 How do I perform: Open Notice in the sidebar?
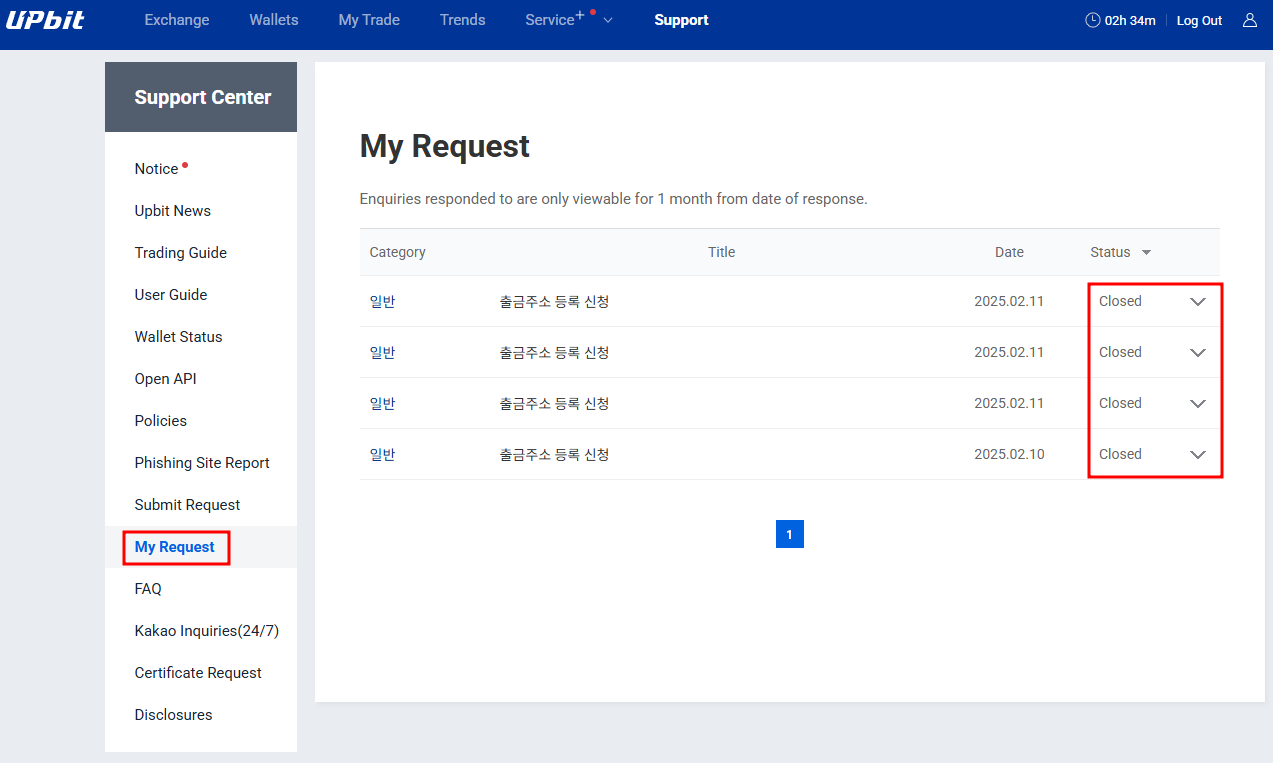(x=157, y=169)
